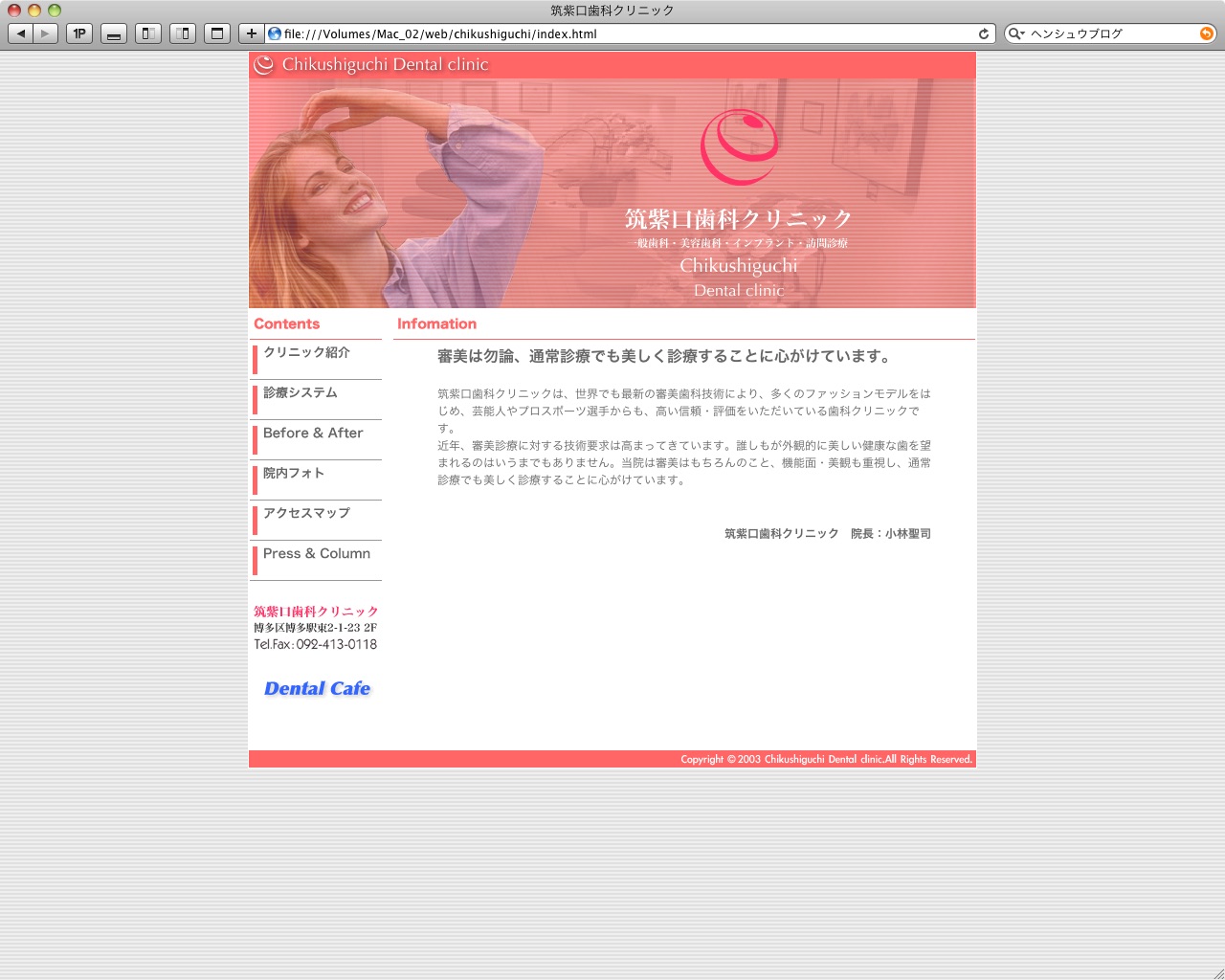1225x980 pixels.
Task: Click the Dental Cafe link
Action: coord(317,689)
